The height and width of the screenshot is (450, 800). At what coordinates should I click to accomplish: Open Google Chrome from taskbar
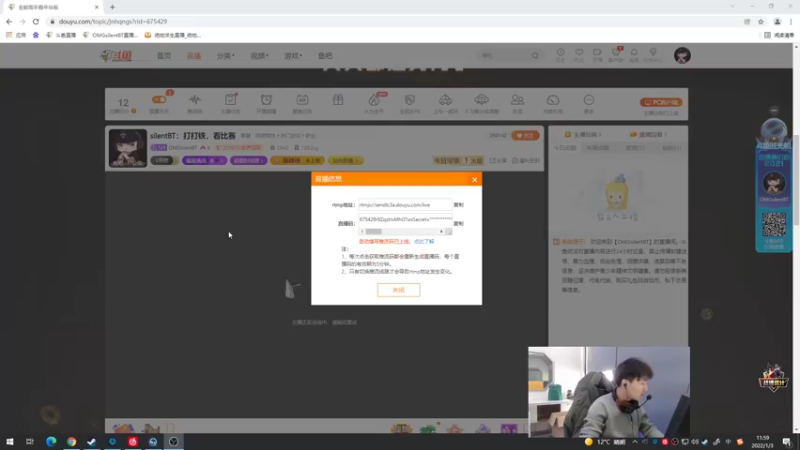(x=71, y=442)
